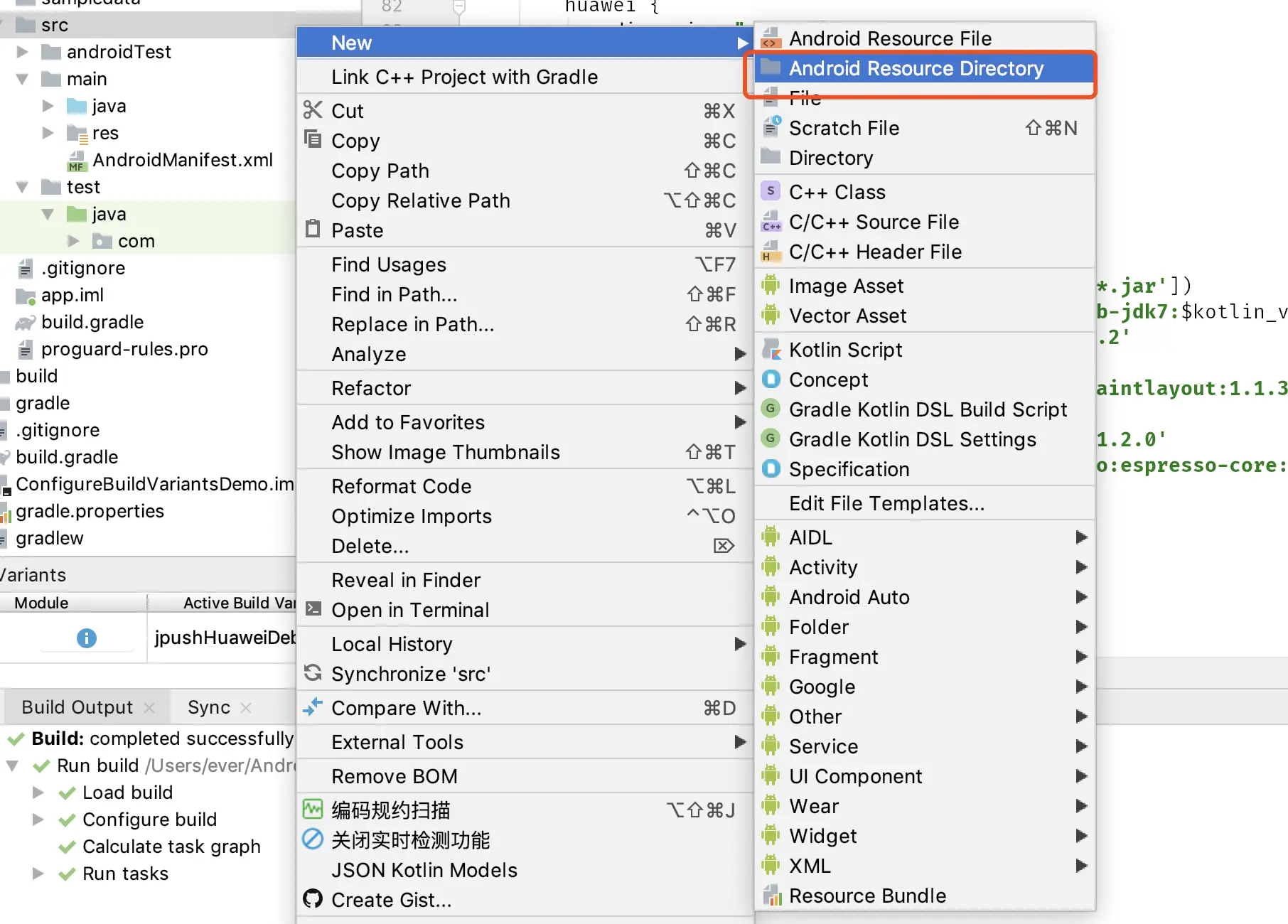Click the C/C++ Source File icon

771,222
